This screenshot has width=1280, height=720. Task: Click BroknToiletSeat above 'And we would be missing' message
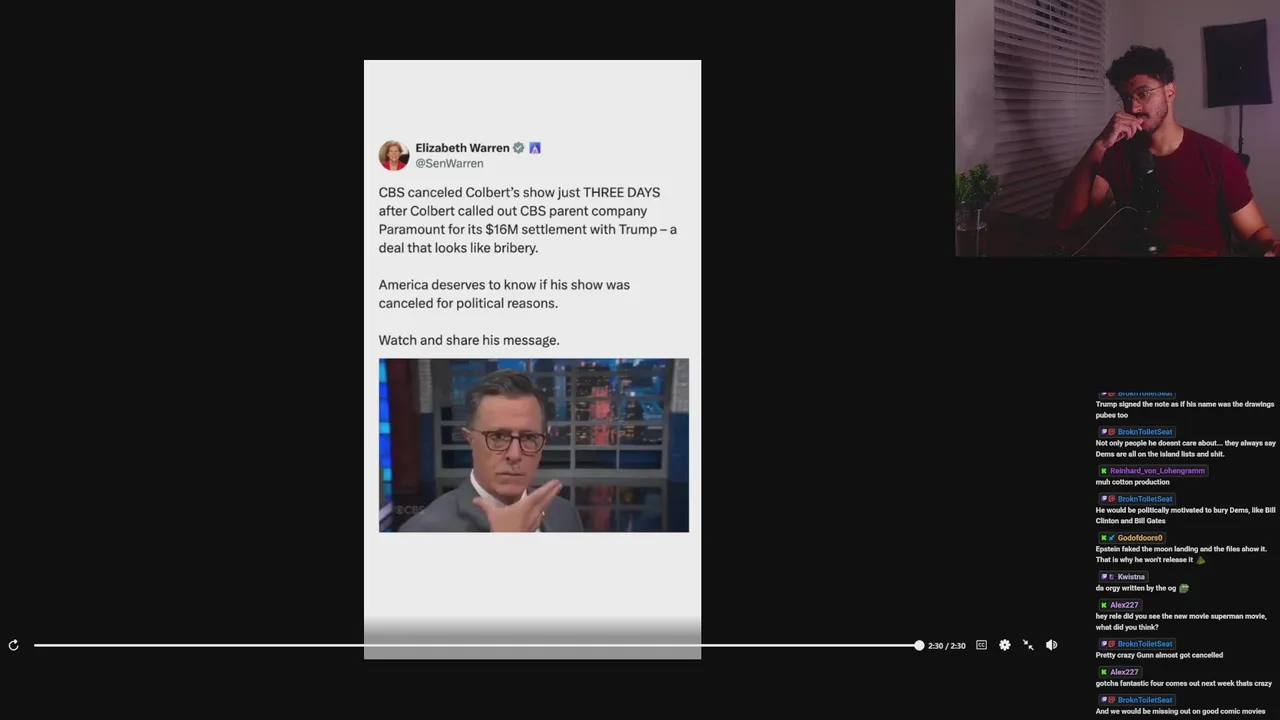point(1145,700)
